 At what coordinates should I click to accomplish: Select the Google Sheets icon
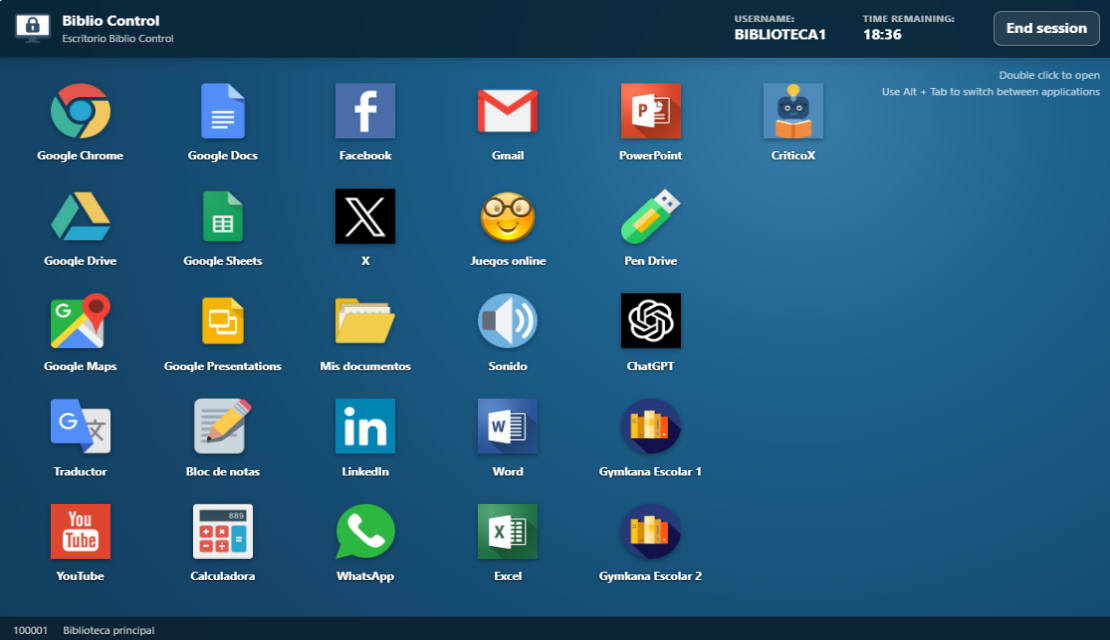pyautogui.click(x=223, y=217)
